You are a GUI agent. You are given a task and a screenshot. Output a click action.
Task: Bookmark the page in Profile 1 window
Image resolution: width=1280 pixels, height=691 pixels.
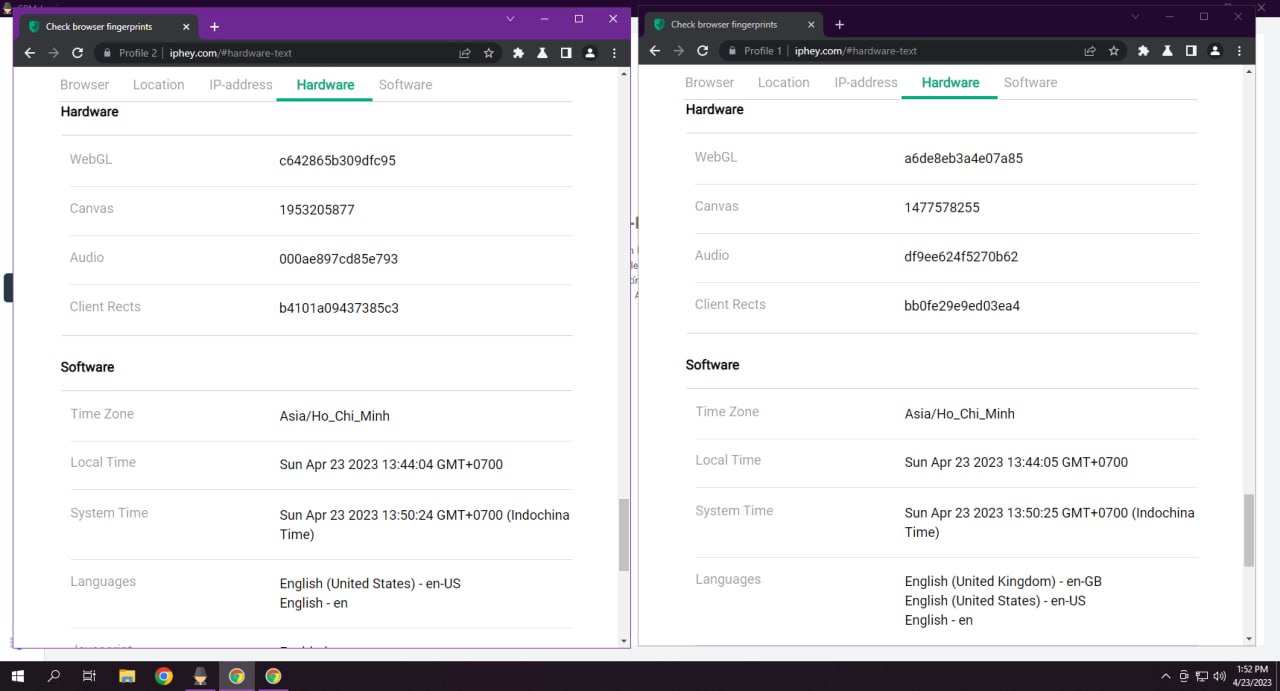click(1113, 51)
